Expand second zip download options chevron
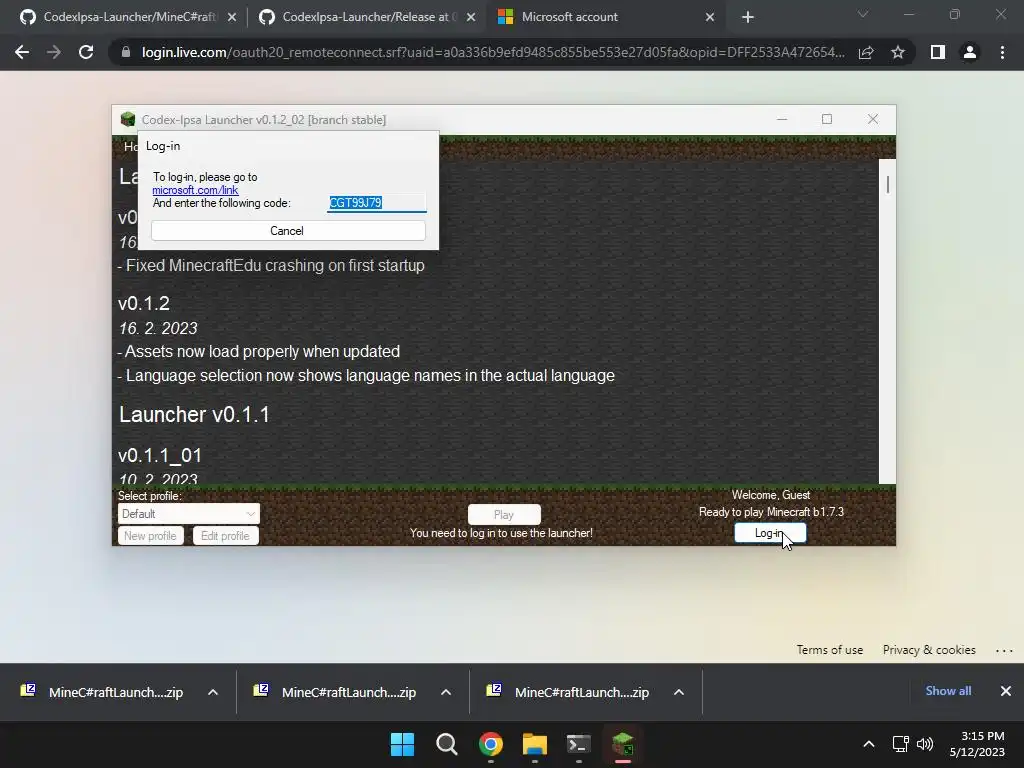 (446, 692)
